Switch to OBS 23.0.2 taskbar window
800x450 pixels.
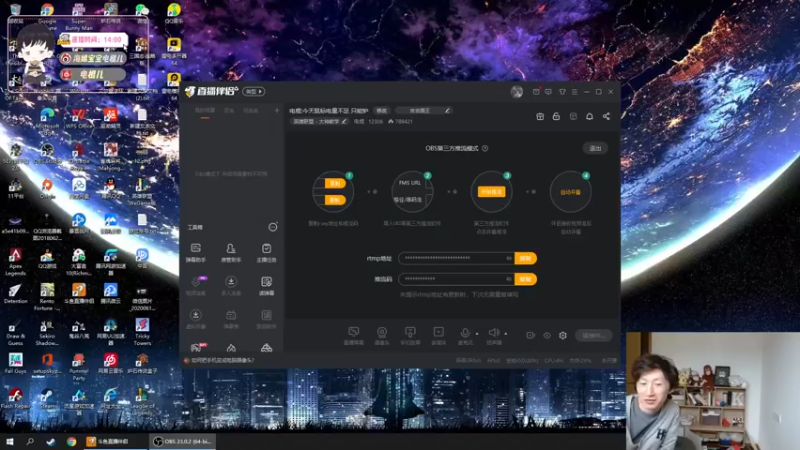pyautogui.click(x=183, y=442)
